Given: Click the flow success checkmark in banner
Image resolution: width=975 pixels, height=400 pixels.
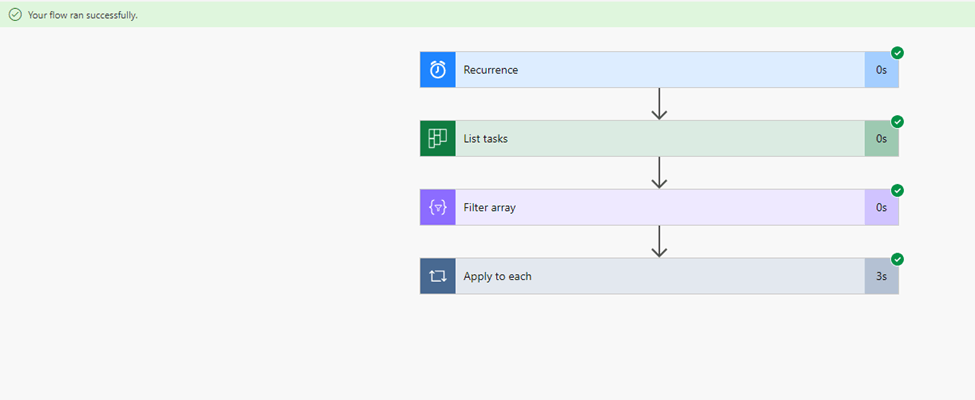Looking at the screenshot, I should [x=15, y=15].
